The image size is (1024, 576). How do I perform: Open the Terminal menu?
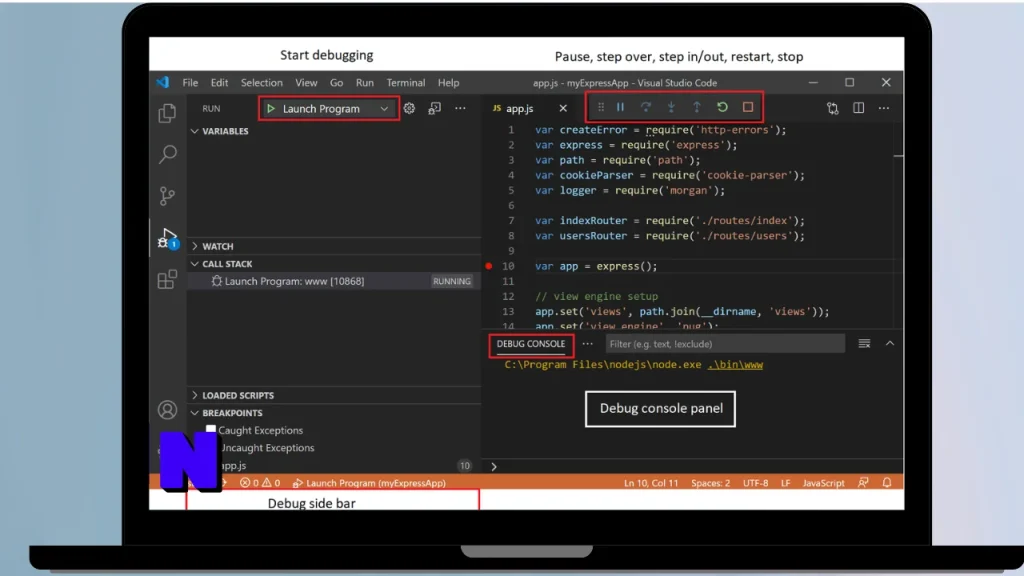point(406,83)
